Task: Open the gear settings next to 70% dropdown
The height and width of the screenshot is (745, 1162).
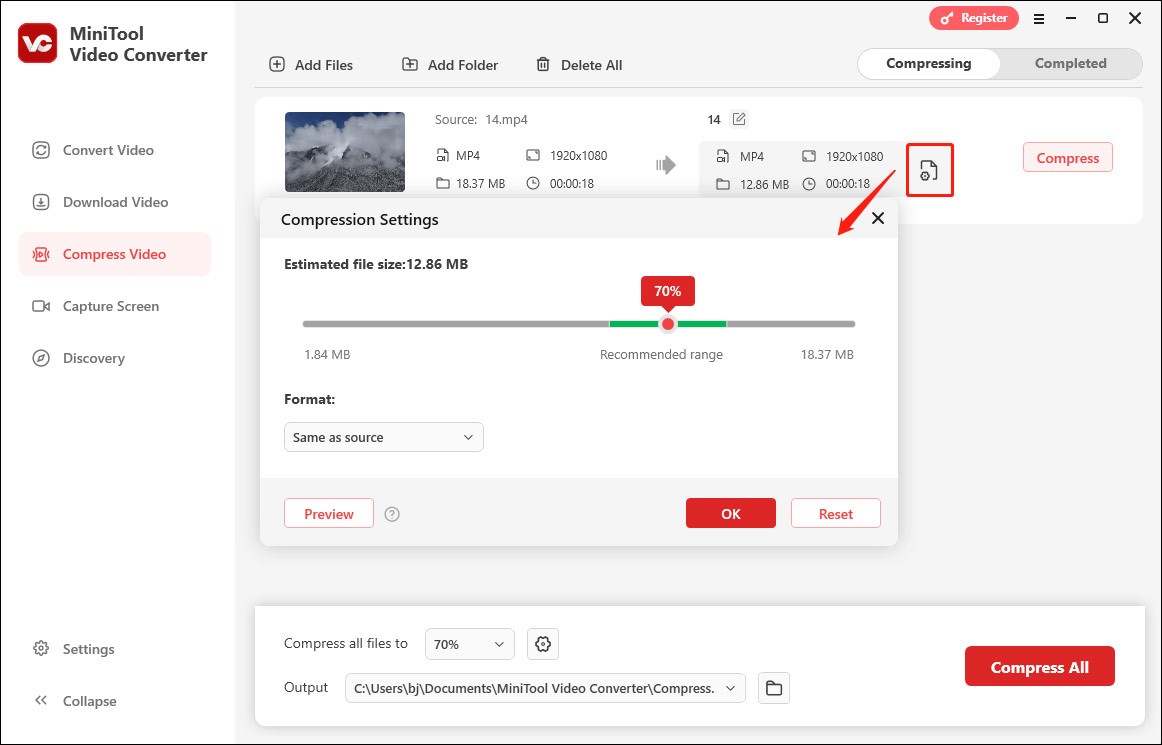Action: (x=542, y=644)
